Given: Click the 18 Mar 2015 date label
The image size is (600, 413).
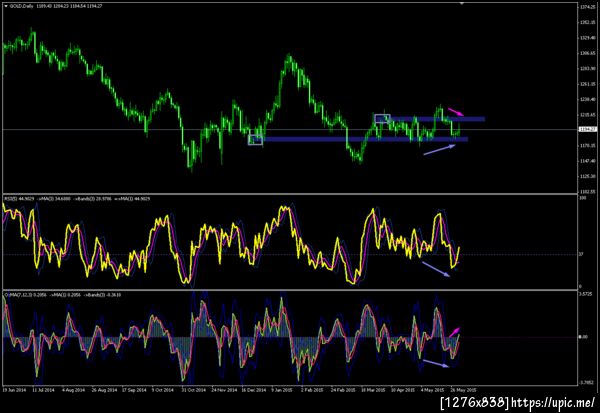Looking at the screenshot, I should pyautogui.click(x=373, y=390).
